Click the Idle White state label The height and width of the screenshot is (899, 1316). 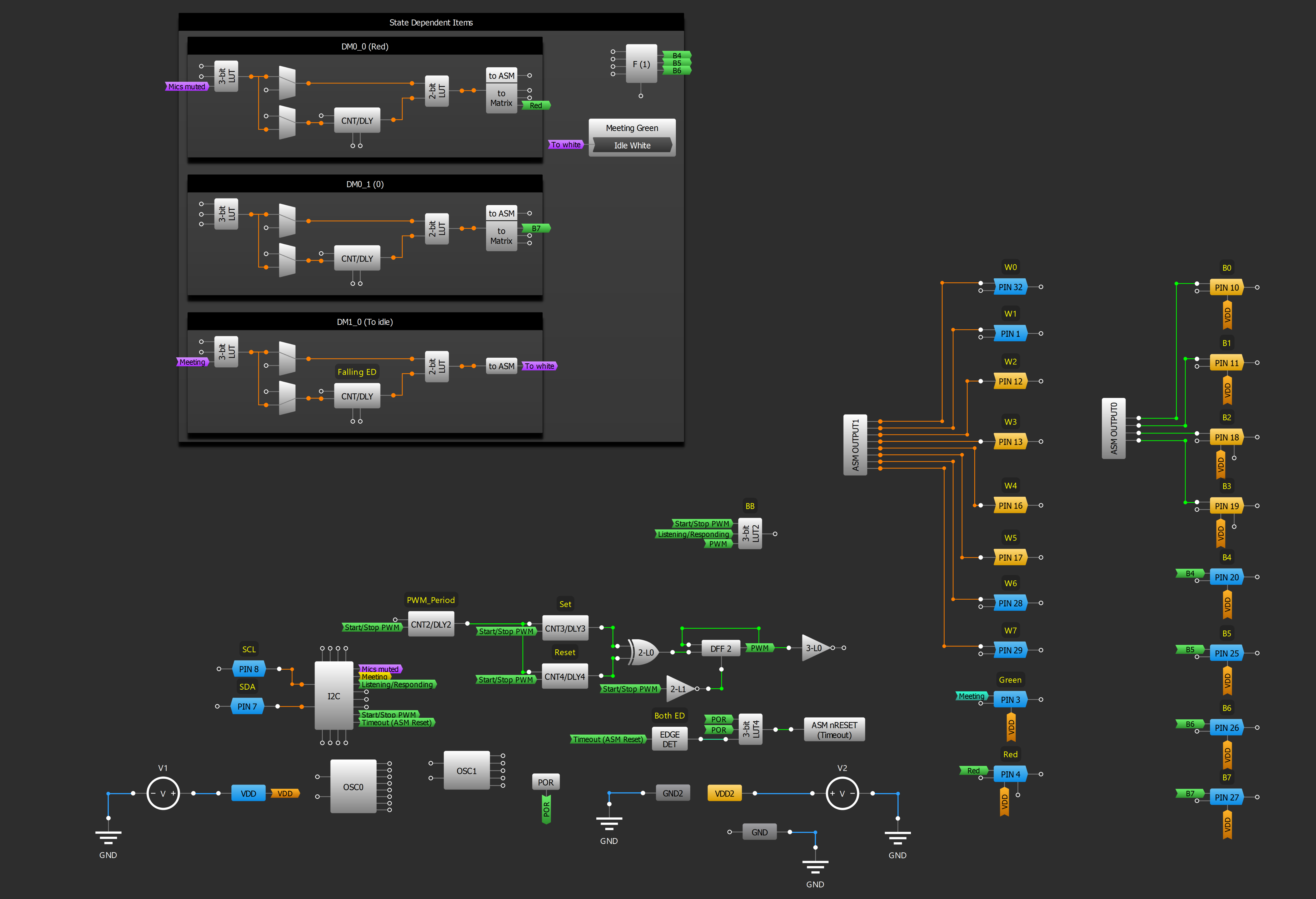(x=632, y=146)
